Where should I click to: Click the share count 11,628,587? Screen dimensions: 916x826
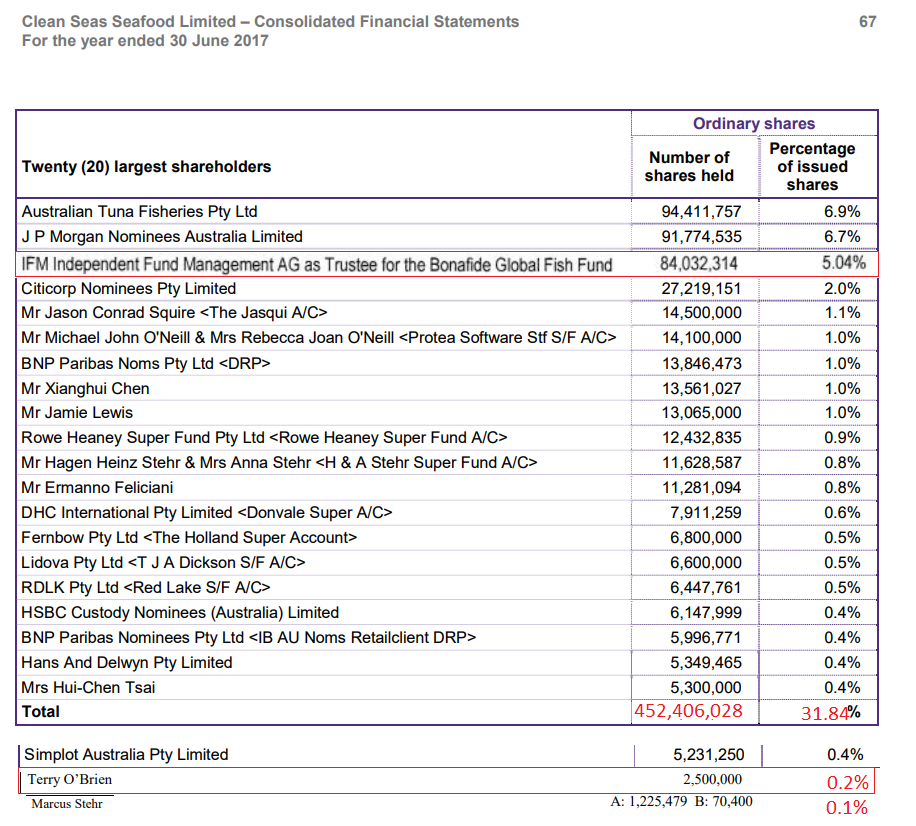click(701, 463)
